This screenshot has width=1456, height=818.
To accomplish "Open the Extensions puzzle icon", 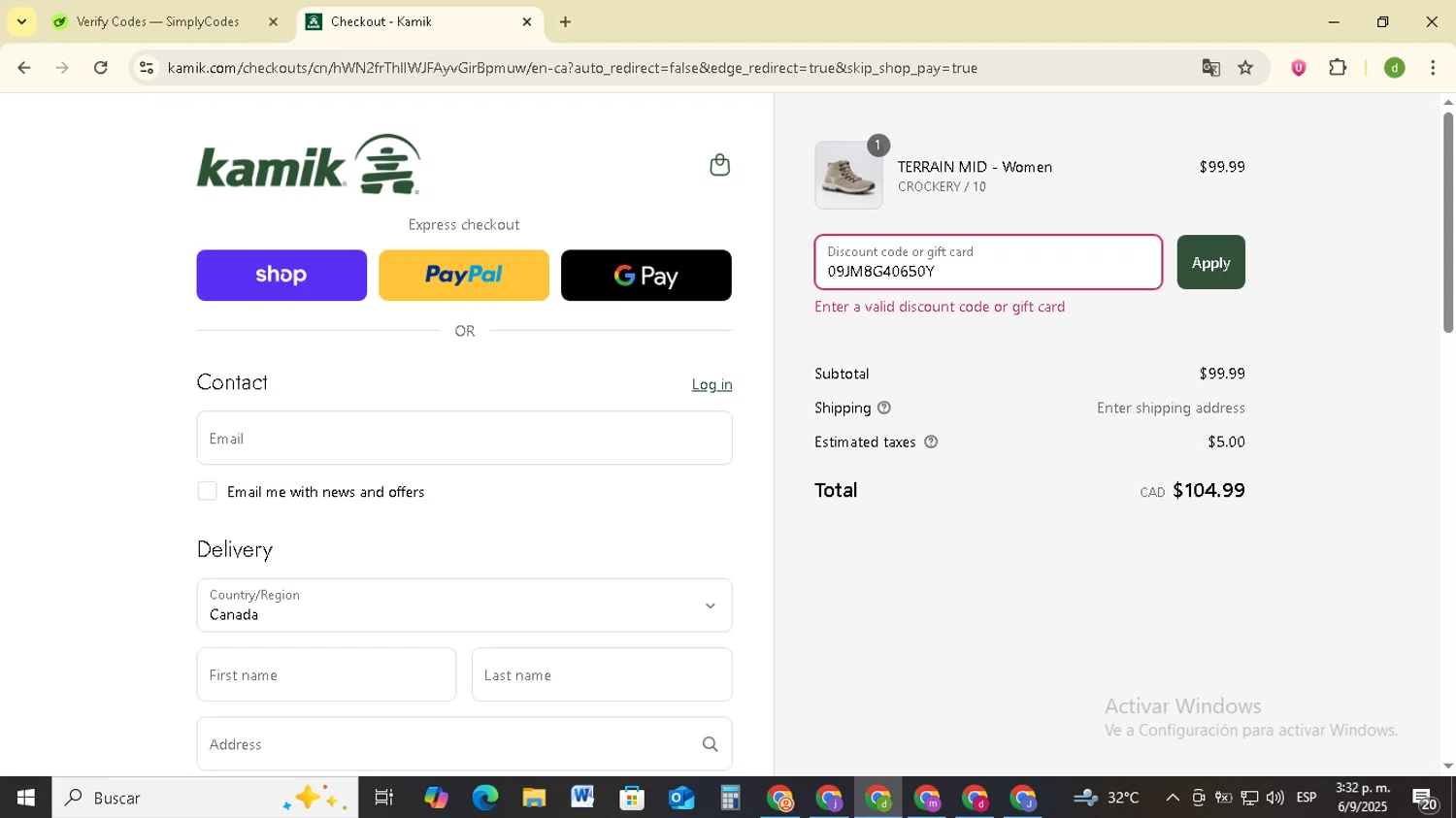I will click(1338, 68).
